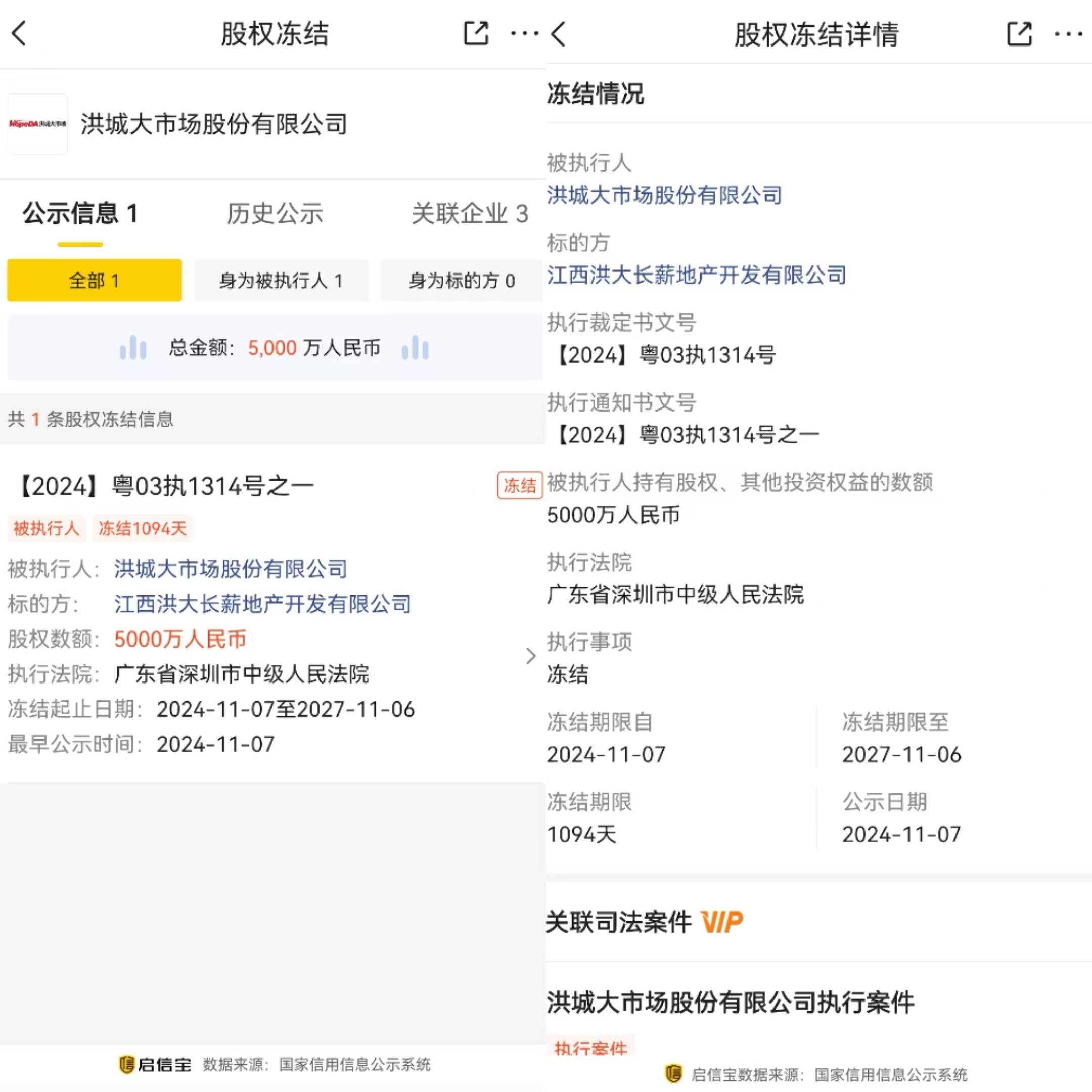Tap 2027-11-06 under 冻结期限至
This screenshot has height=1092, width=1092.
(901, 755)
